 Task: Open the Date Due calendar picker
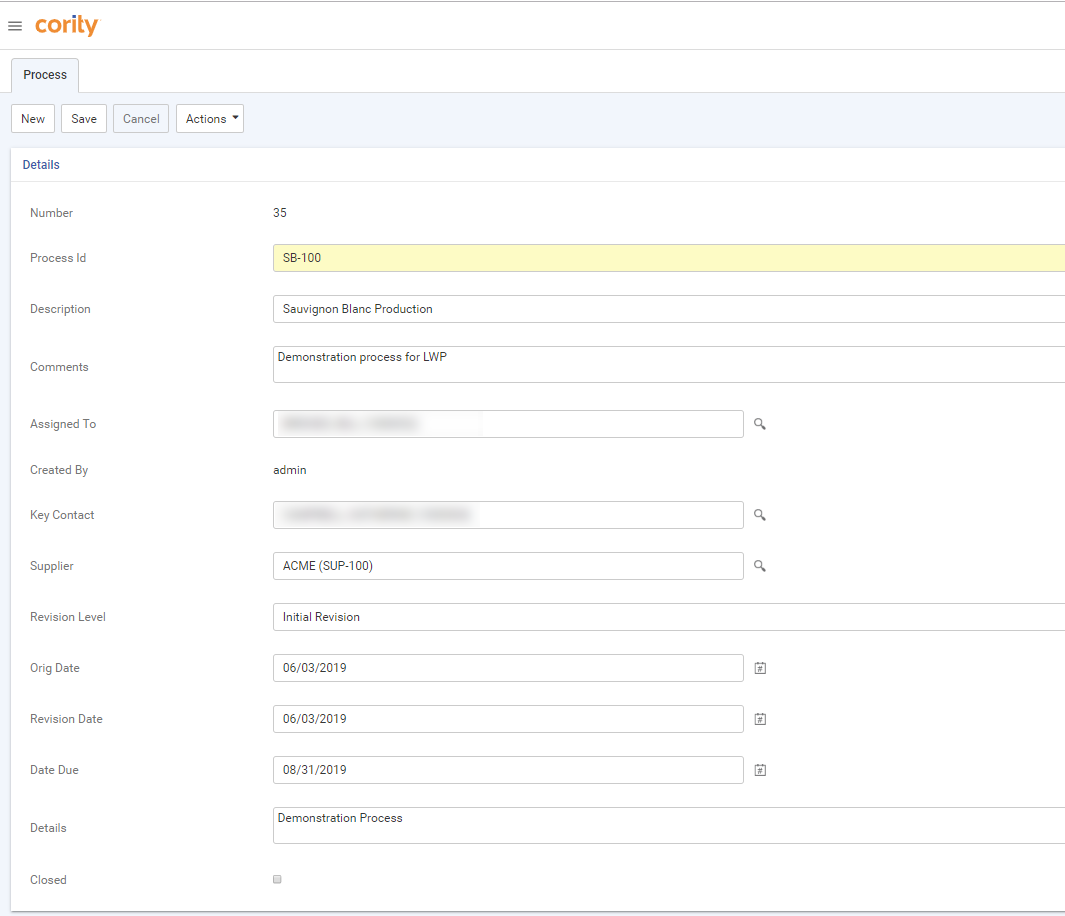[760, 770]
